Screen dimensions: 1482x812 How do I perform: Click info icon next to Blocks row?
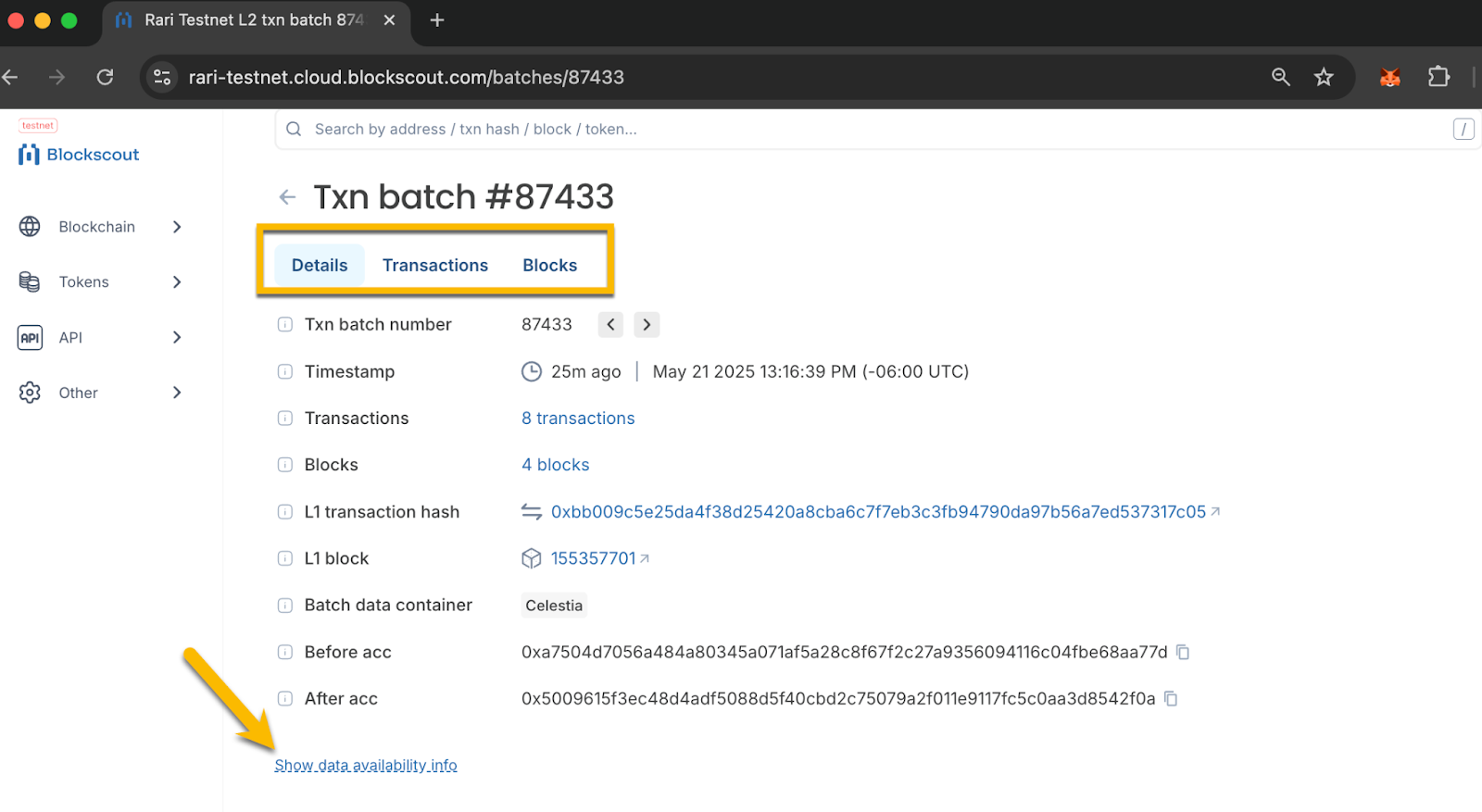[x=285, y=465]
